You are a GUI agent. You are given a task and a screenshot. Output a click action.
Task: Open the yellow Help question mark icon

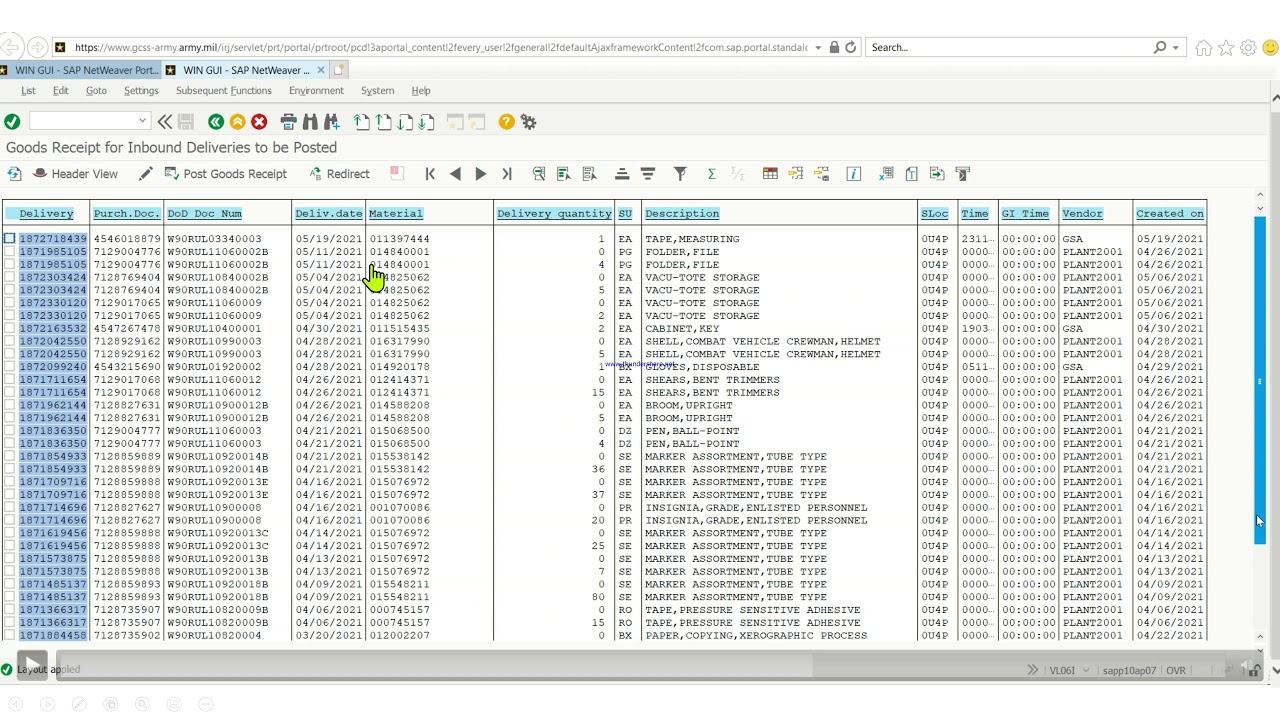507,122
